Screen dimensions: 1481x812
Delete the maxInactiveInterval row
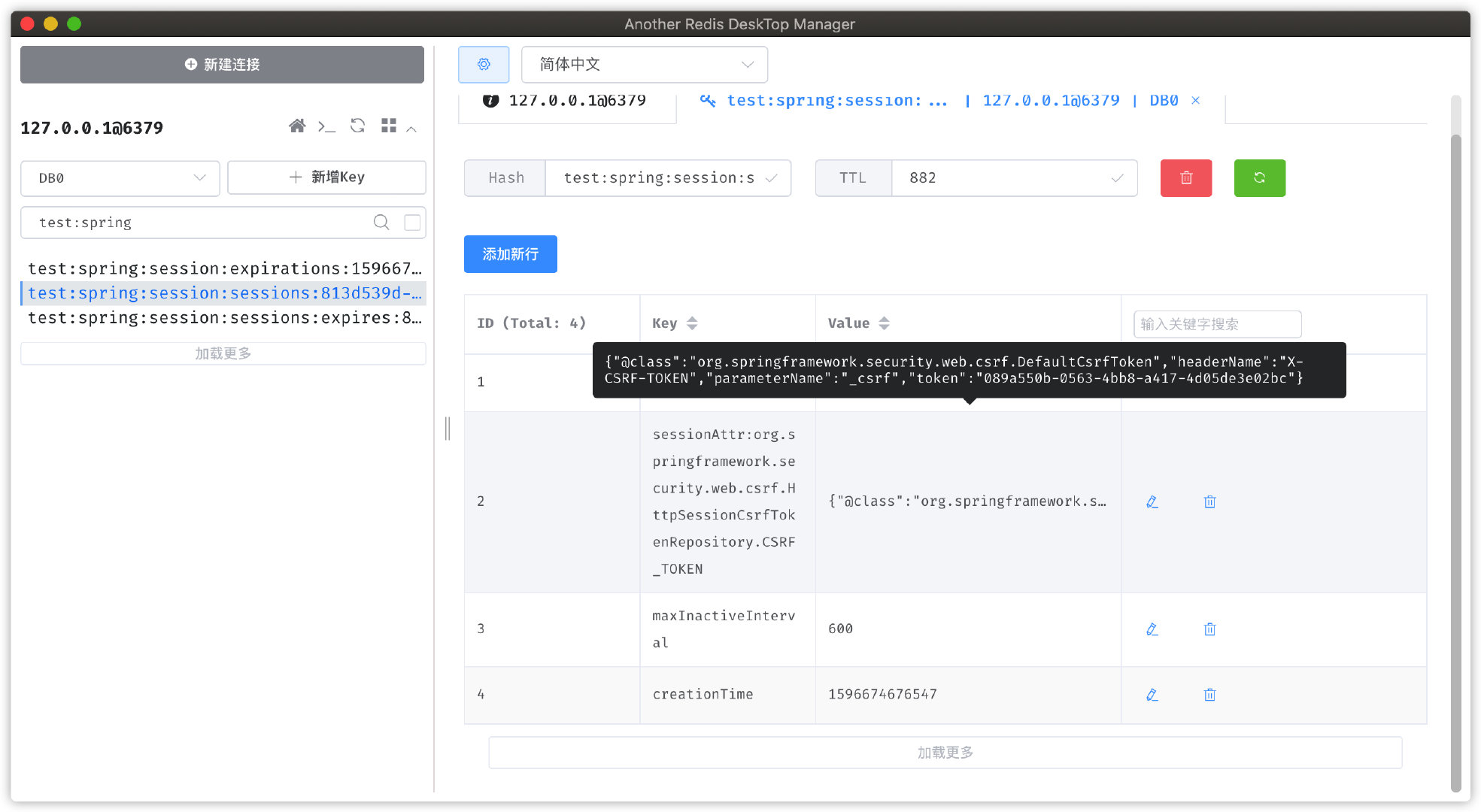tap(1209, 629)
